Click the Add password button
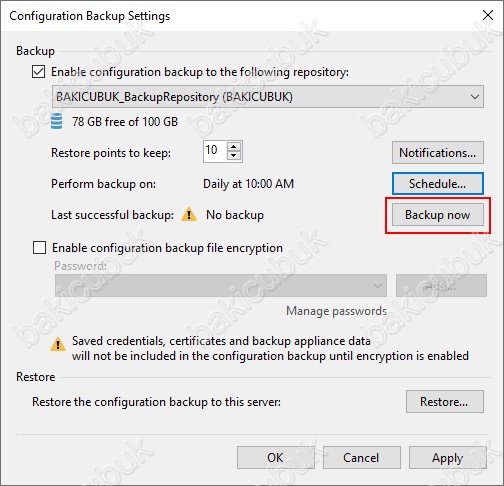The image size is (504, 486). point(441,285)
